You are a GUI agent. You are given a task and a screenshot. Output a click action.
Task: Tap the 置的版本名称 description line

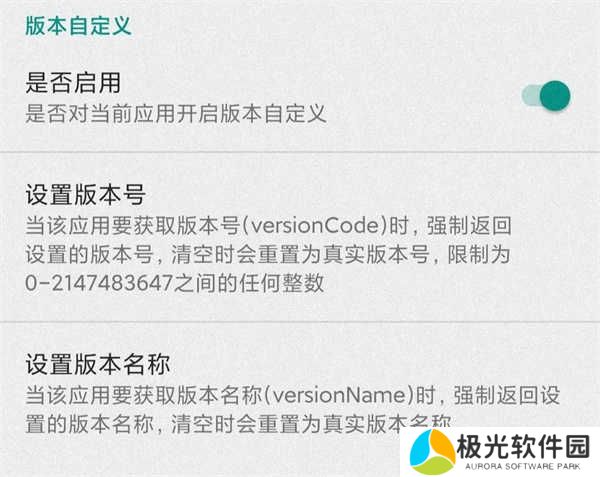238,424
